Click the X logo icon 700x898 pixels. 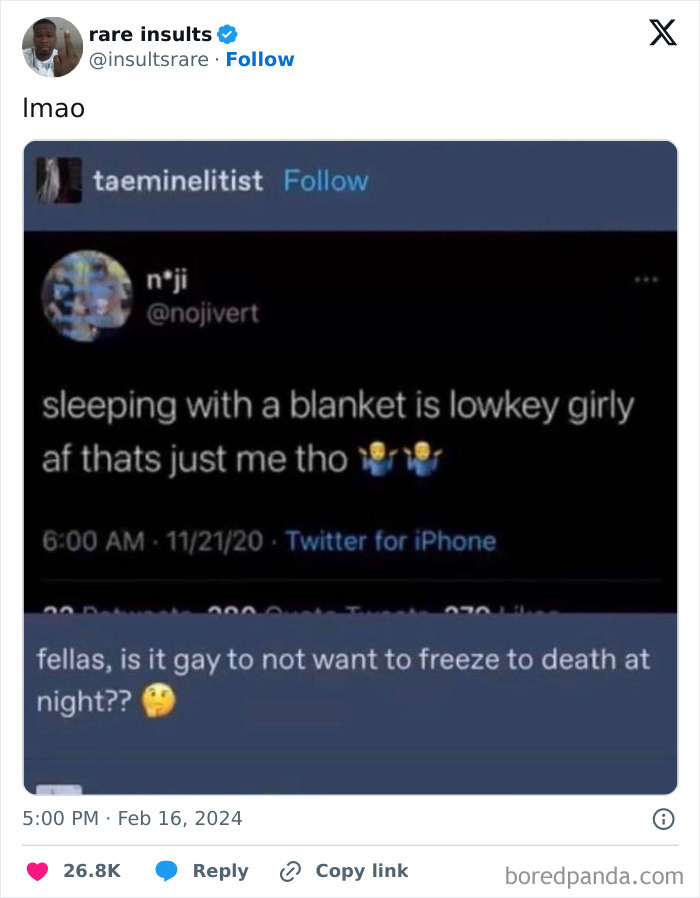(x=663, y=32)
